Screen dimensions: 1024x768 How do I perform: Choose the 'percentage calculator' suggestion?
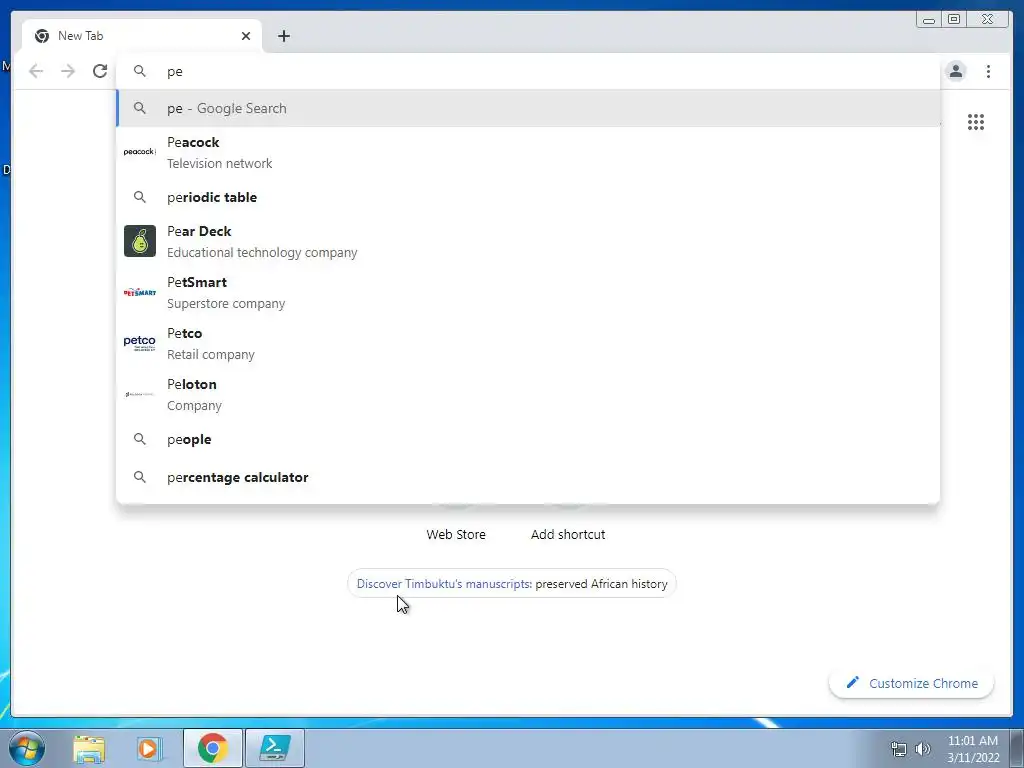[528, 477]
